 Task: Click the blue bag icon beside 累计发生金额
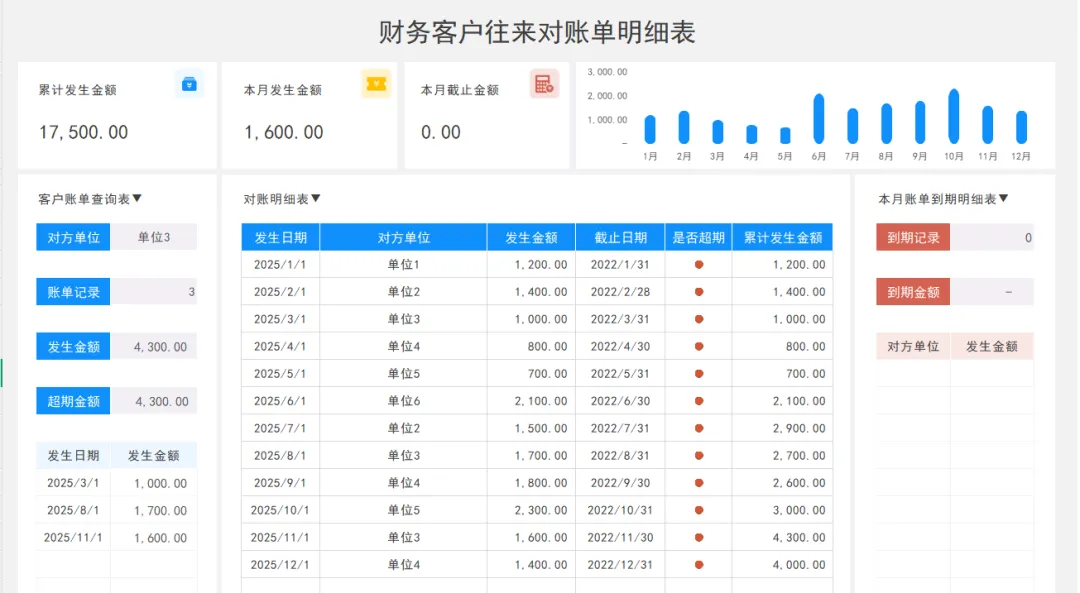tap(189, 84)
